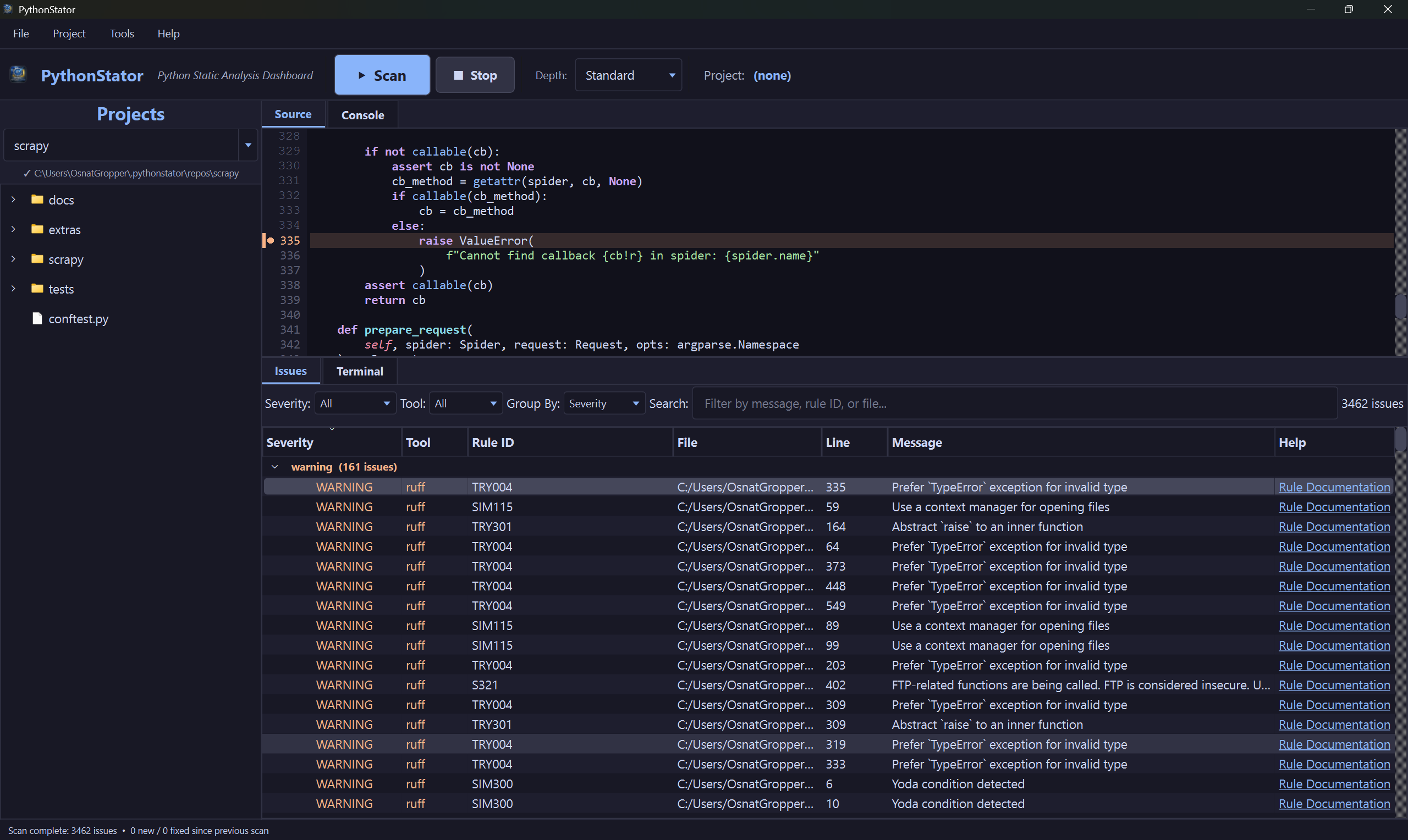1408x840 pixels.
Task: Click the repo path C:\Users\OsnatGropper\.pythonstator\repos\scrapy
Action: (x=136, y=173)
